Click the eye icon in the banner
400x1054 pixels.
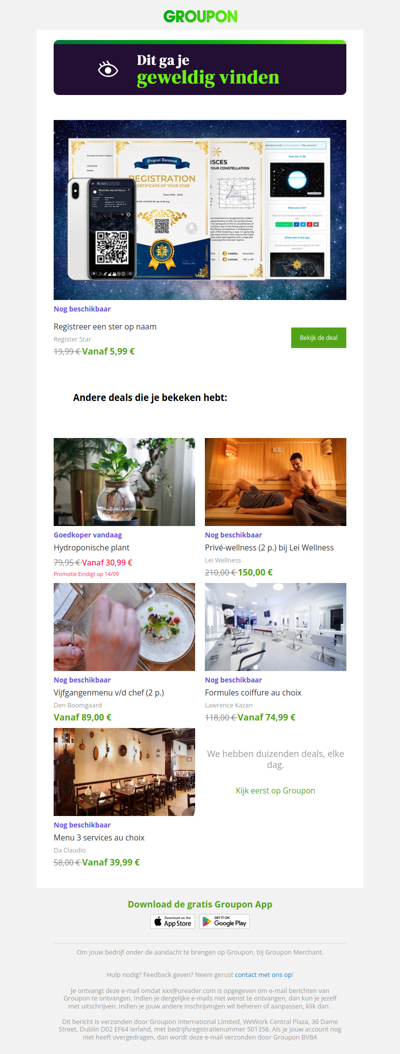108,69
